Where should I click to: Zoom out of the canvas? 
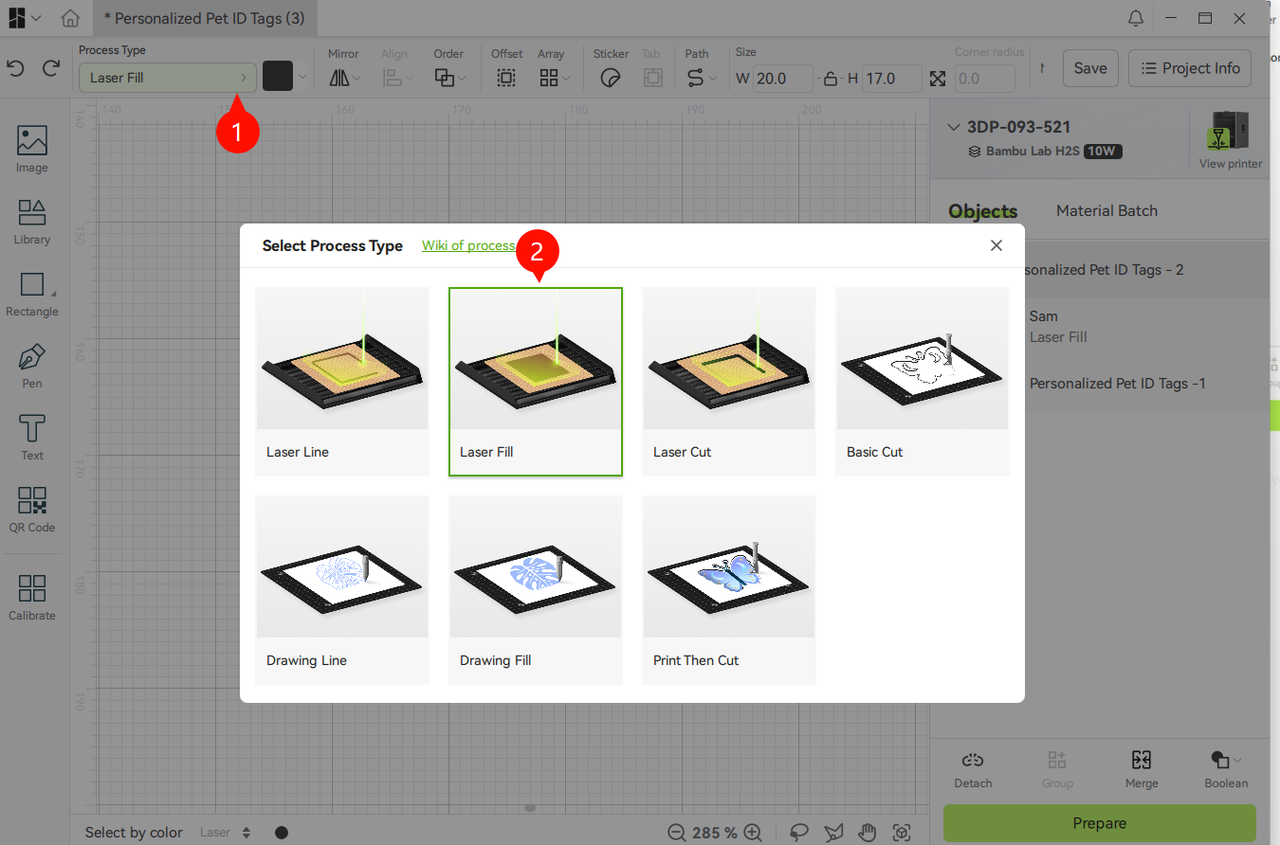tap(677, 832)
